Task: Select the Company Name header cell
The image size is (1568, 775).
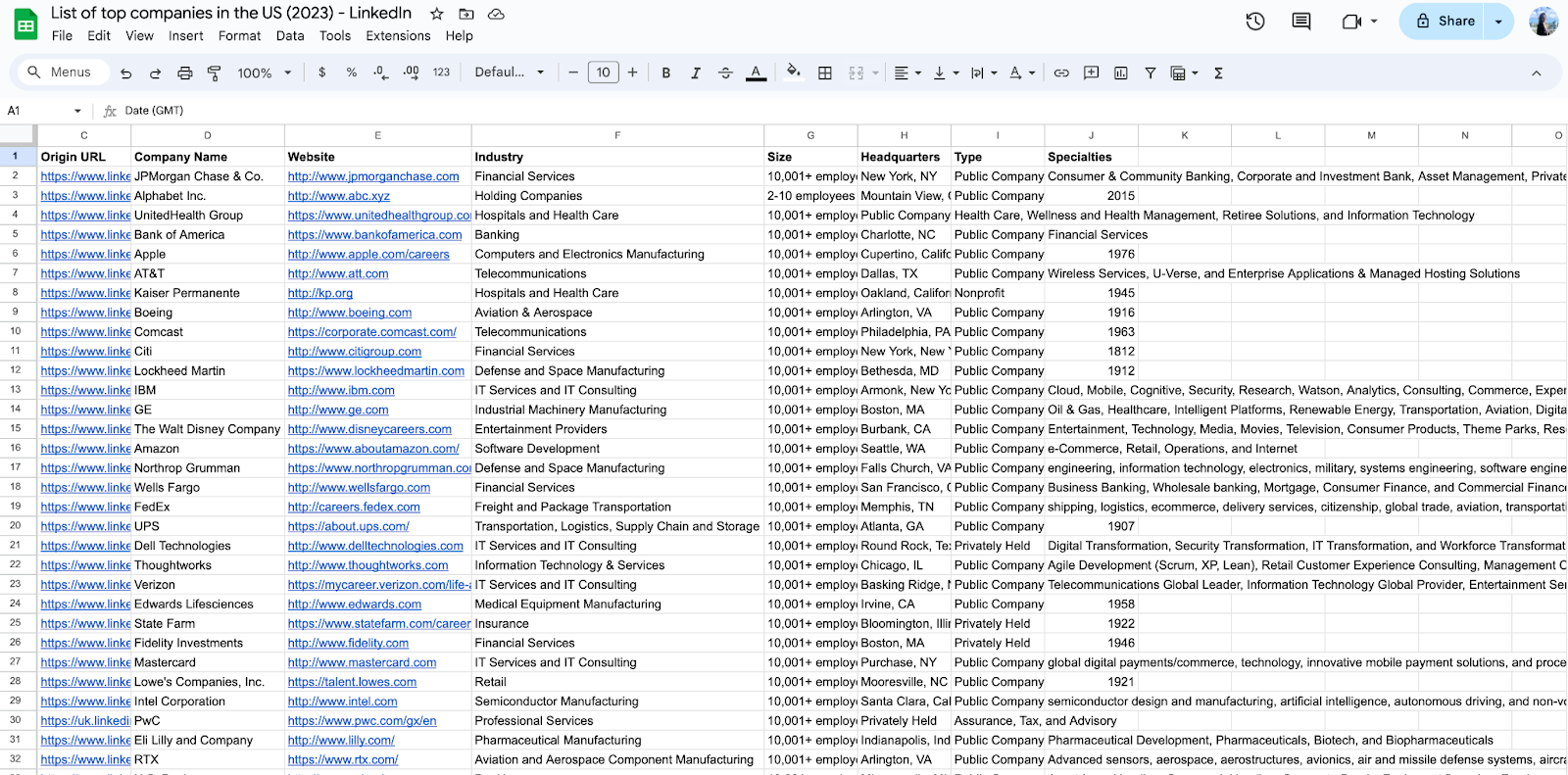Action: [x=208, y=157]
